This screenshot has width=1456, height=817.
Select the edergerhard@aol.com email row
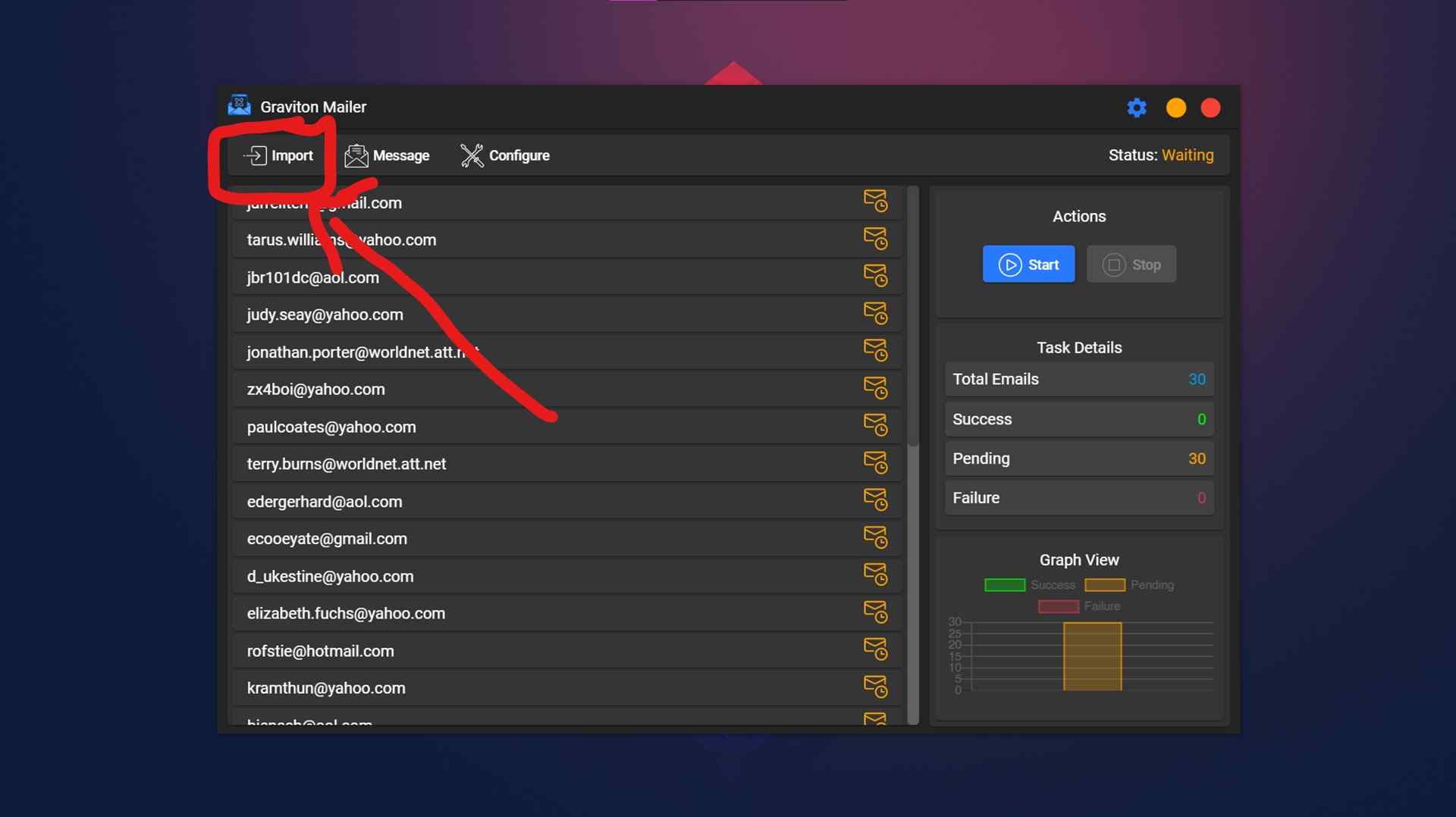[567, 502]
